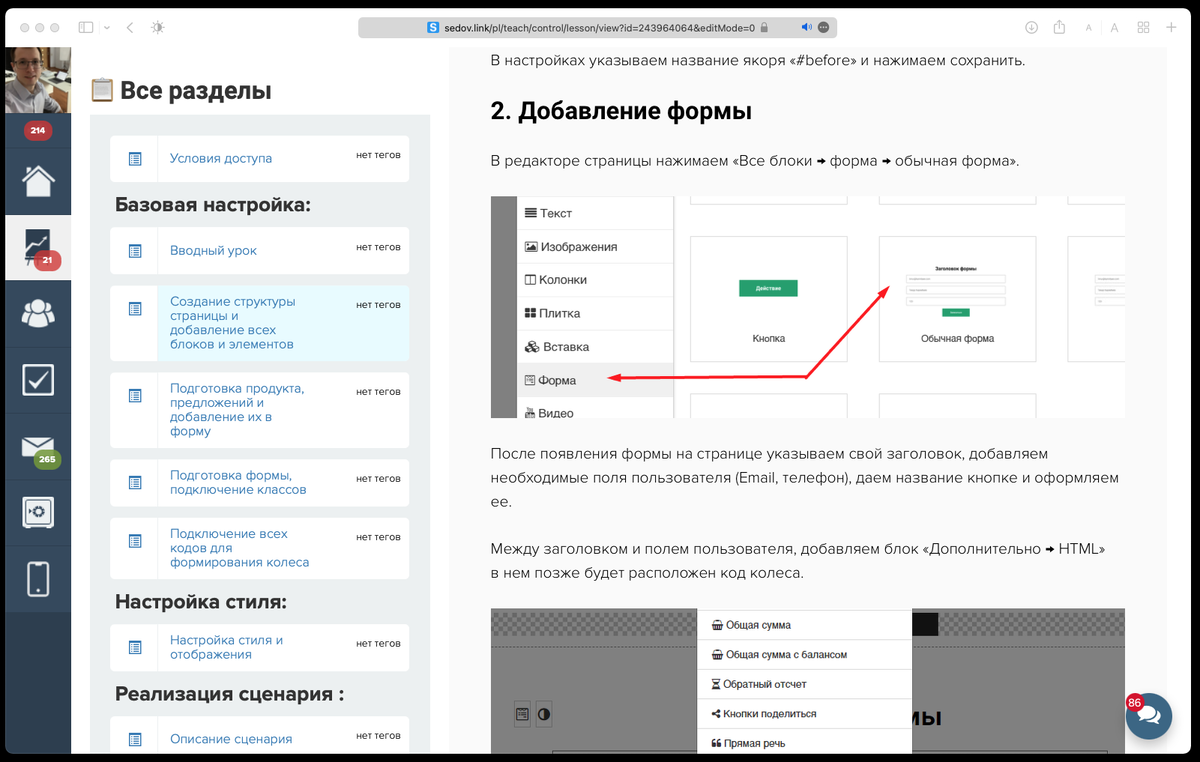Click the user profile avatar photo
This screenshot has height=762, width=1200.
[x=38, y=81]
